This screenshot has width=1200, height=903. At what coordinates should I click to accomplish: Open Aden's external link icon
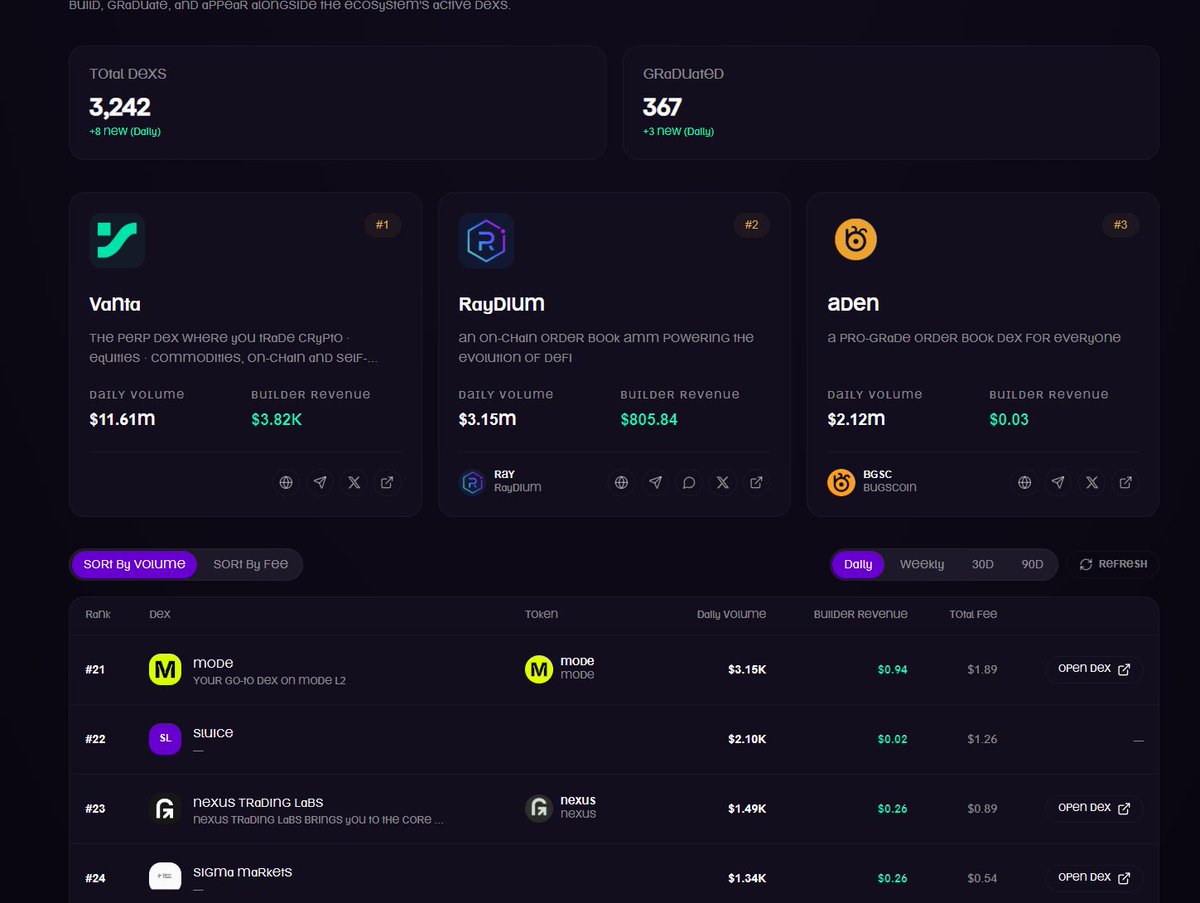(1126, 482)
